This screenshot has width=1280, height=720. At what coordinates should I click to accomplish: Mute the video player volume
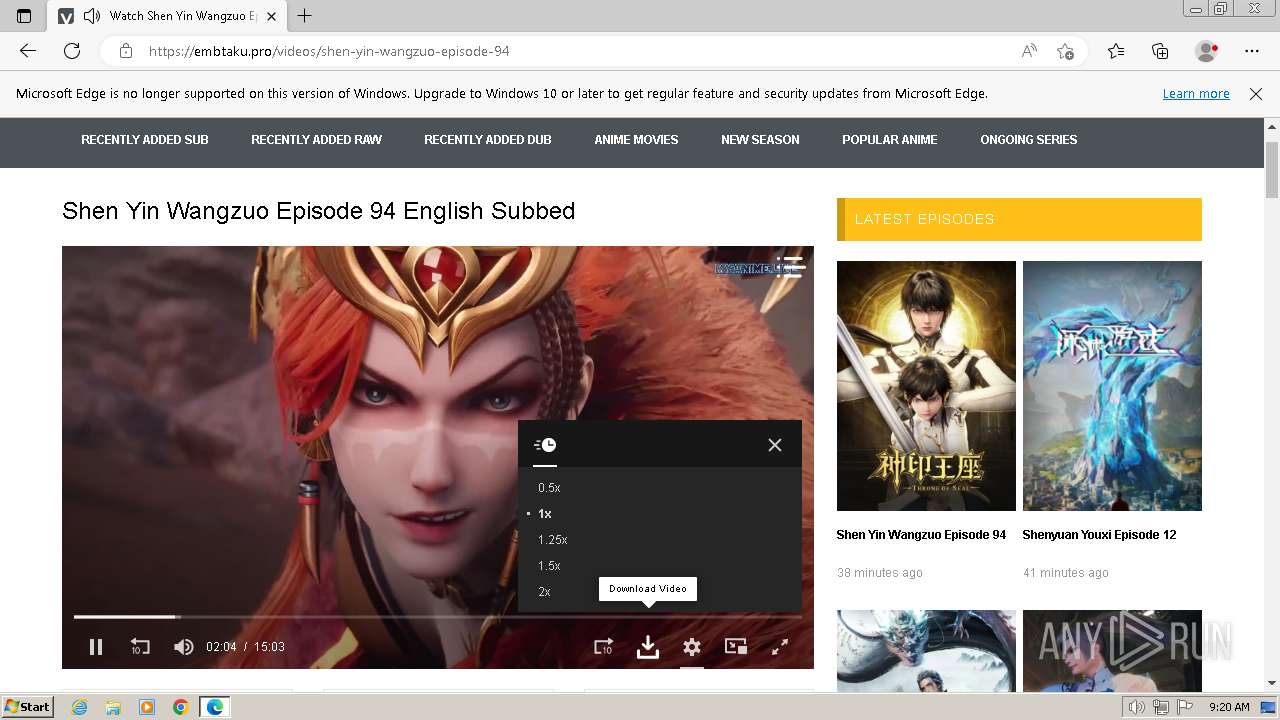tap(183, 647)
